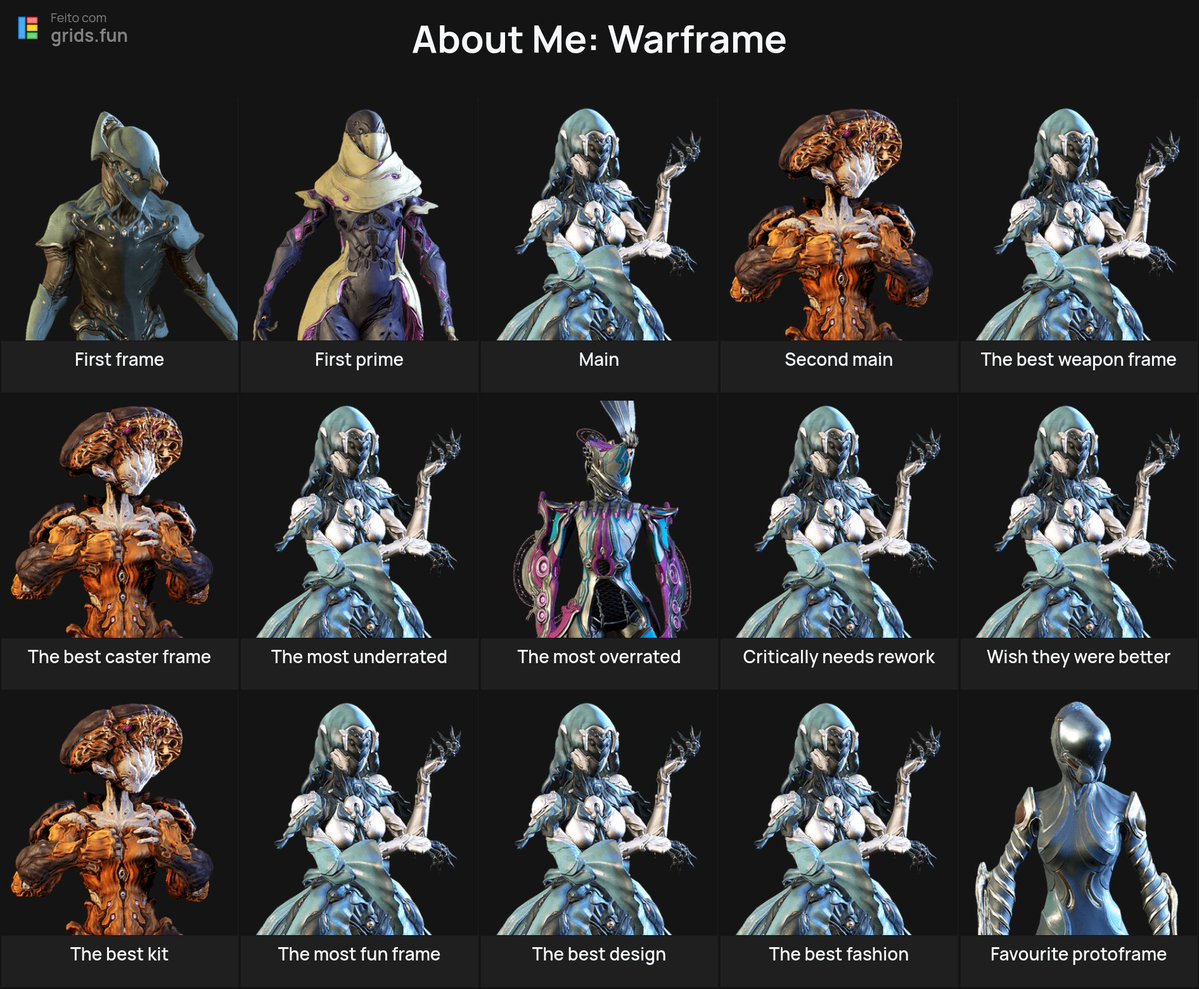
Task: Click 'Wish they were better' caption
Action: click(1078, 657)
